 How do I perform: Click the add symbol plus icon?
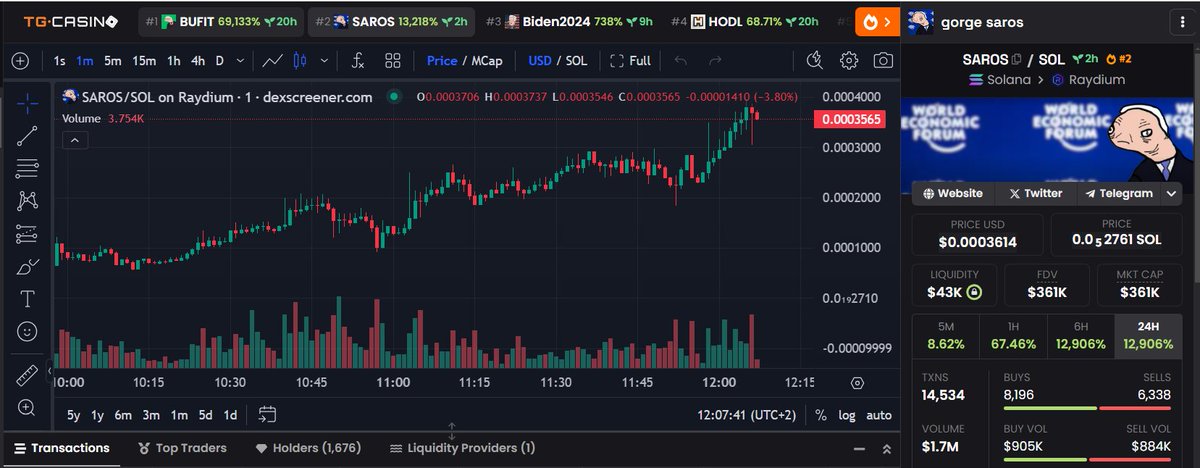(x=20, y=61)
